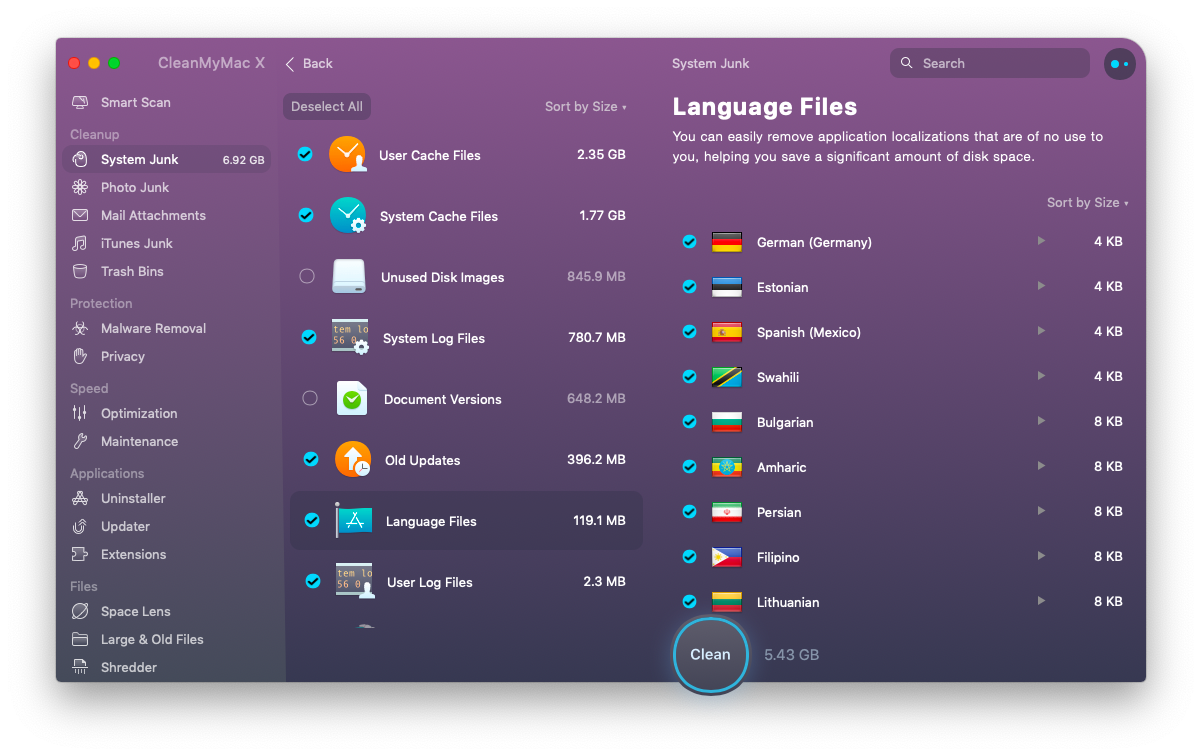Expand the Persian row arrow
The height and width of the screenshot is (756, 1202).
point(1041,511)
